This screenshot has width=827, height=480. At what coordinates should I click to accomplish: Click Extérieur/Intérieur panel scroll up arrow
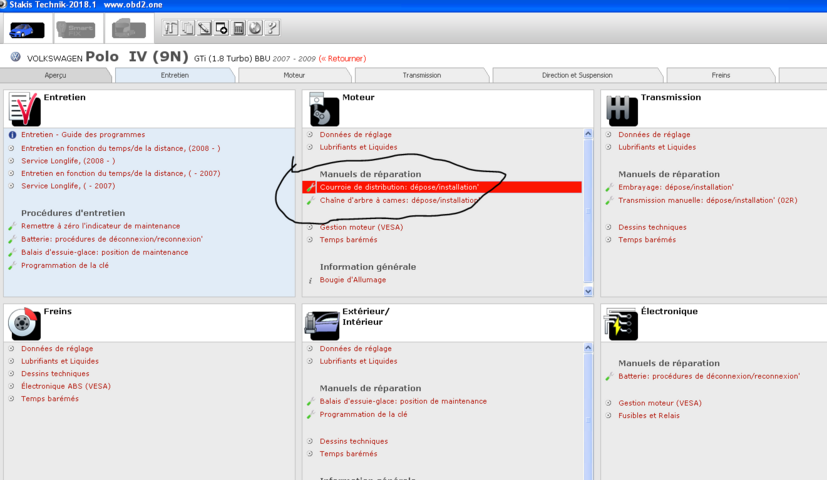(588, 348)
